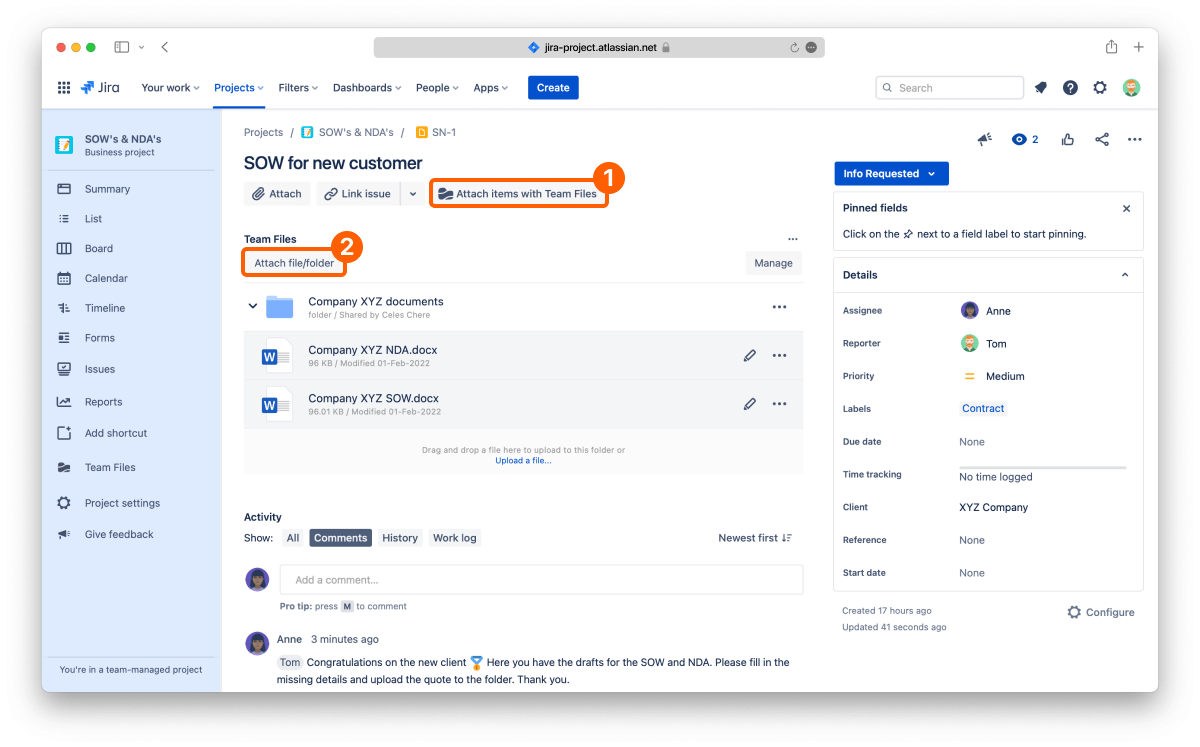
Task: Show the History activity tab
Action: tap(400, 538)
